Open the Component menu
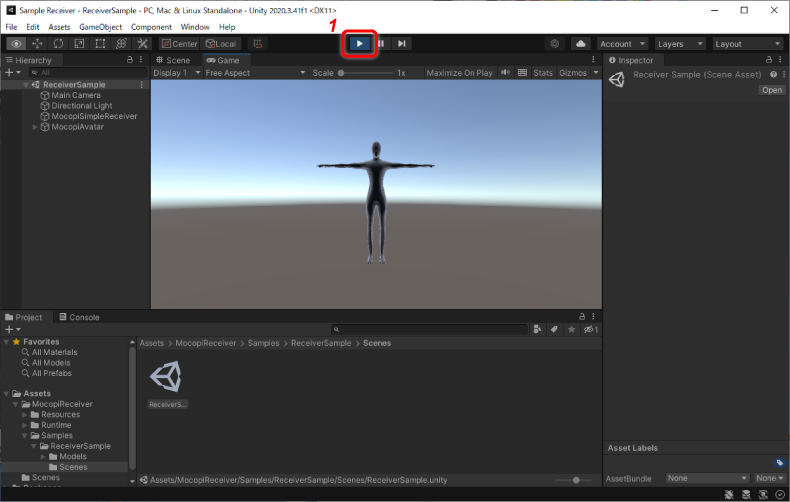Image resolution: width=790 pixels, height=502 pixels. (151, 27)
